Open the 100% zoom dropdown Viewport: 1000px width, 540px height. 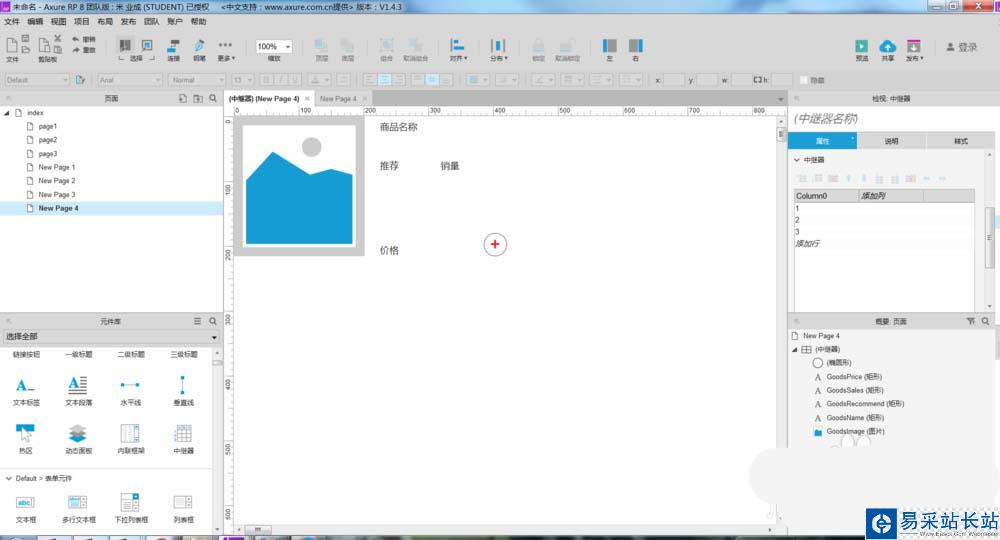tap(288, 47)
